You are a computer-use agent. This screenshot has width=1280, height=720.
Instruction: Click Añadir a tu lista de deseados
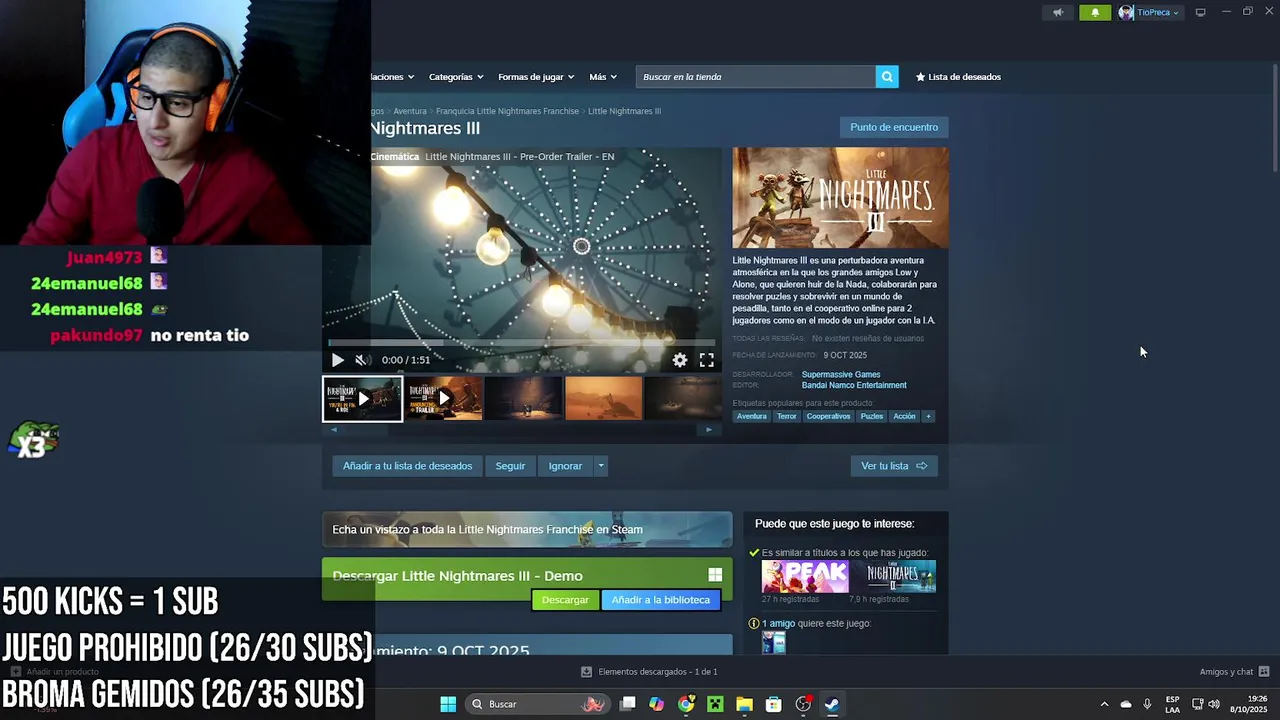coord(407,466)
